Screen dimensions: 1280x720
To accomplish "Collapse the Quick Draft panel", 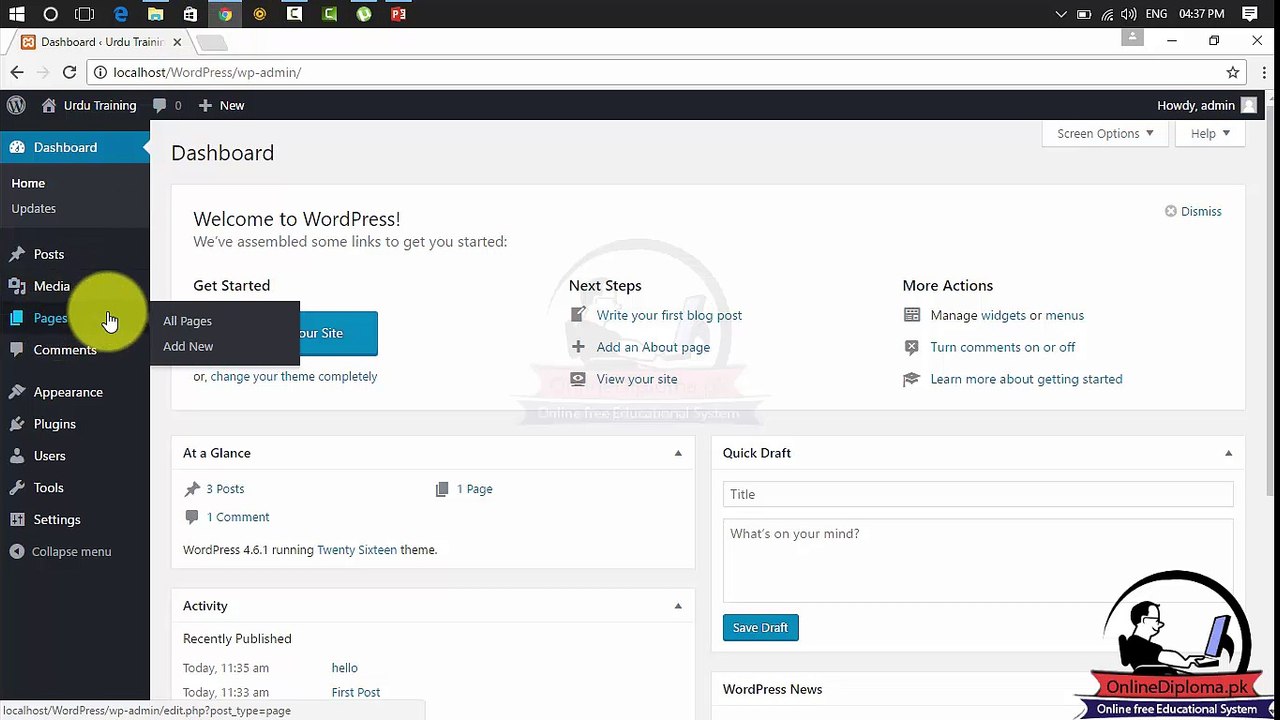I will (x=1228, y=453).
